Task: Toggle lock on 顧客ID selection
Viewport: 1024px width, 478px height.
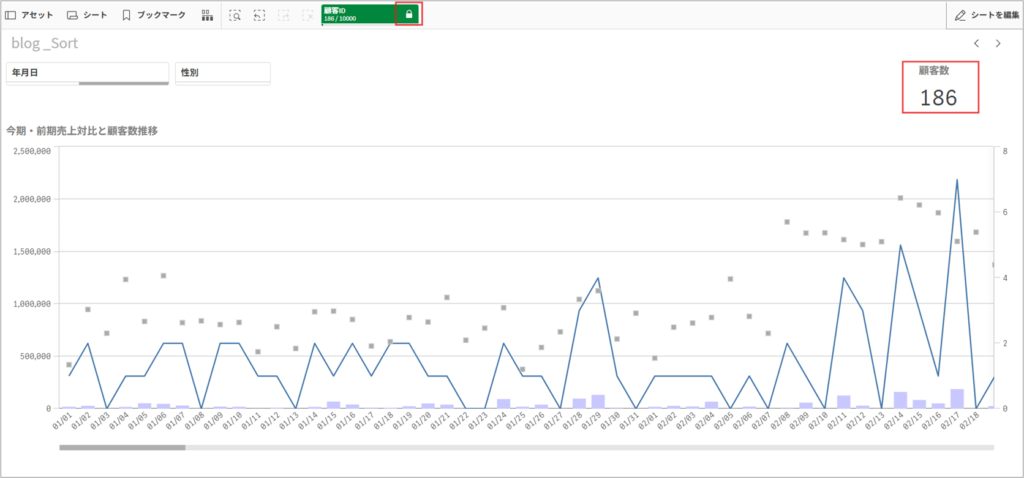Action: click(408, 14)
